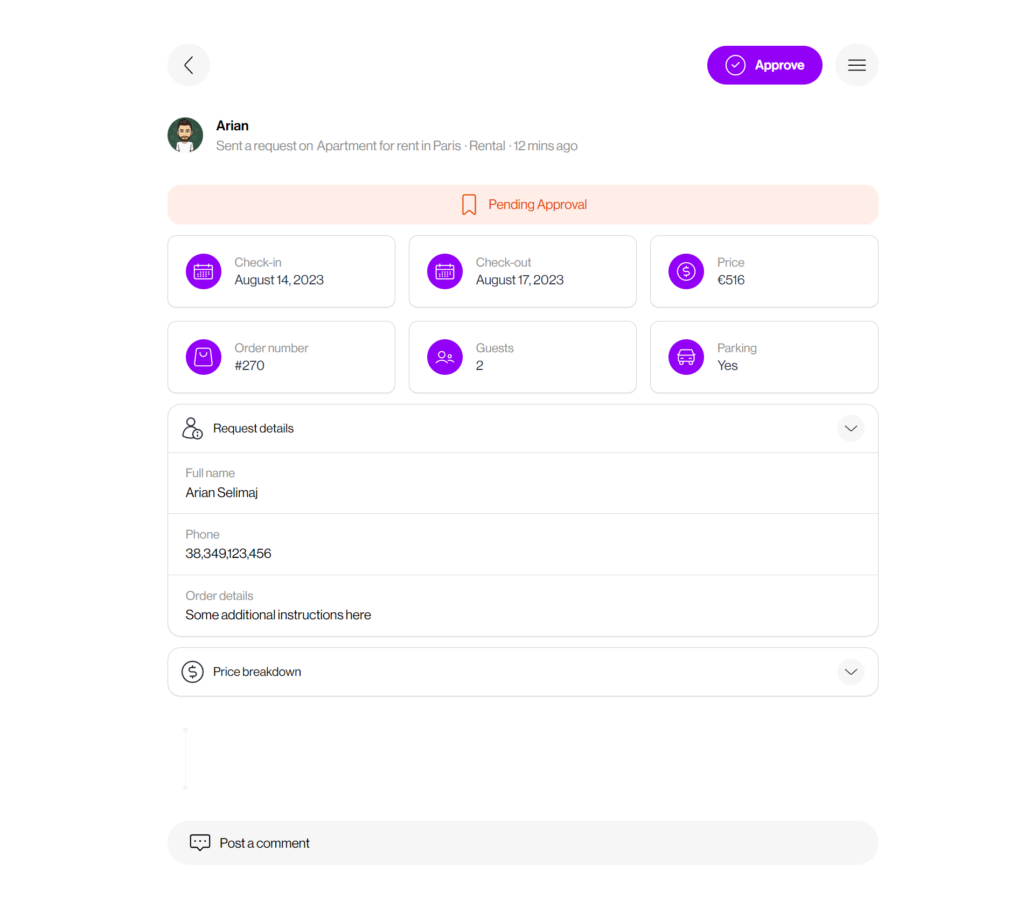Expand the Price breakdown section
1024x915 pixels.
[850, 672]
